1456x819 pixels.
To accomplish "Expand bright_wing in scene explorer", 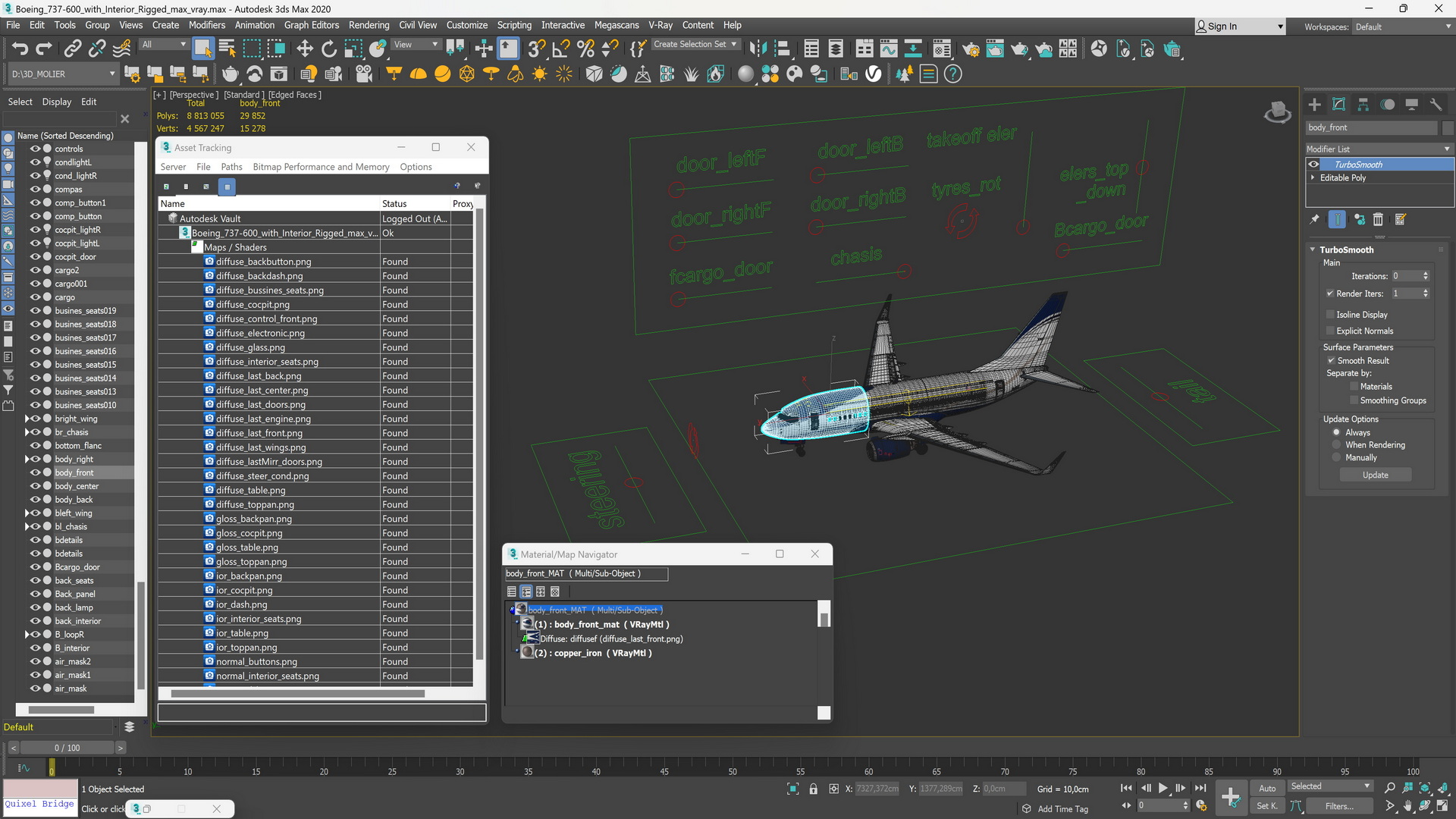I will pos(27,419).
